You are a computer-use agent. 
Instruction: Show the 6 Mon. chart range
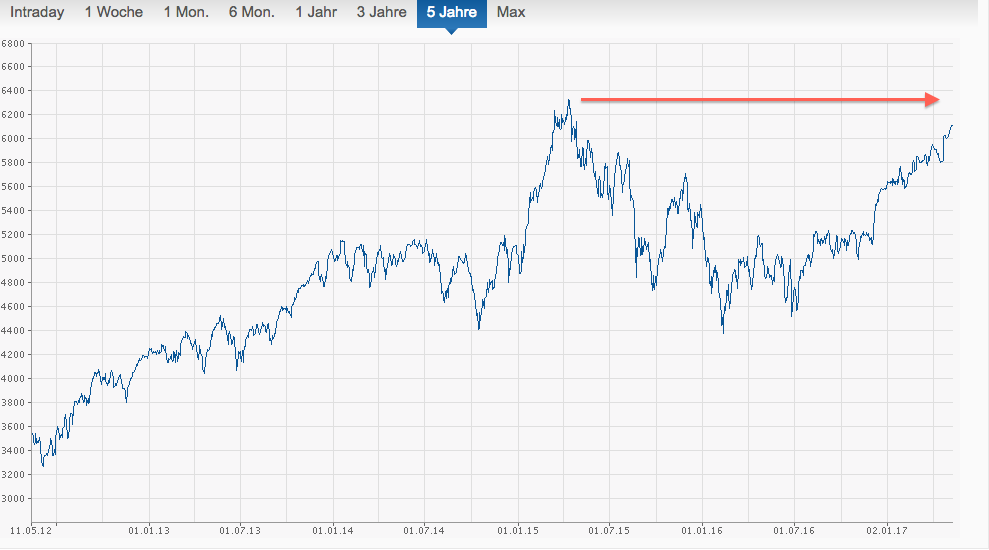[252, 13]
